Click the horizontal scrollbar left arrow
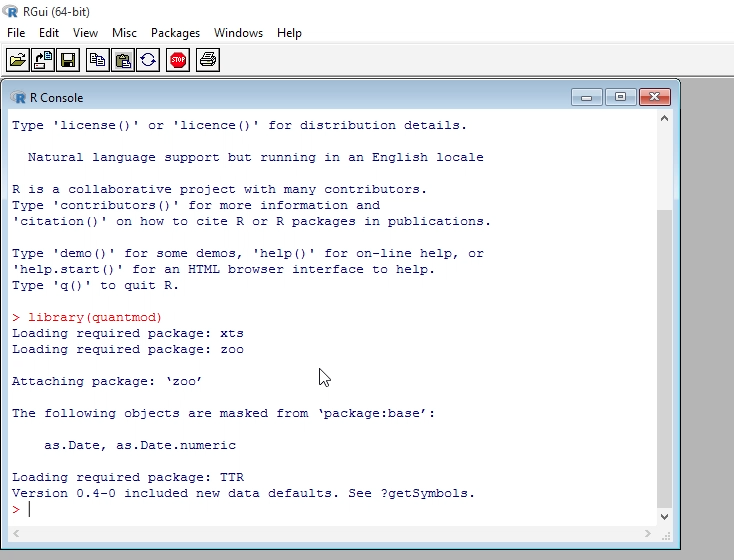This screenshot has width=734, height=560. [16, 533]
